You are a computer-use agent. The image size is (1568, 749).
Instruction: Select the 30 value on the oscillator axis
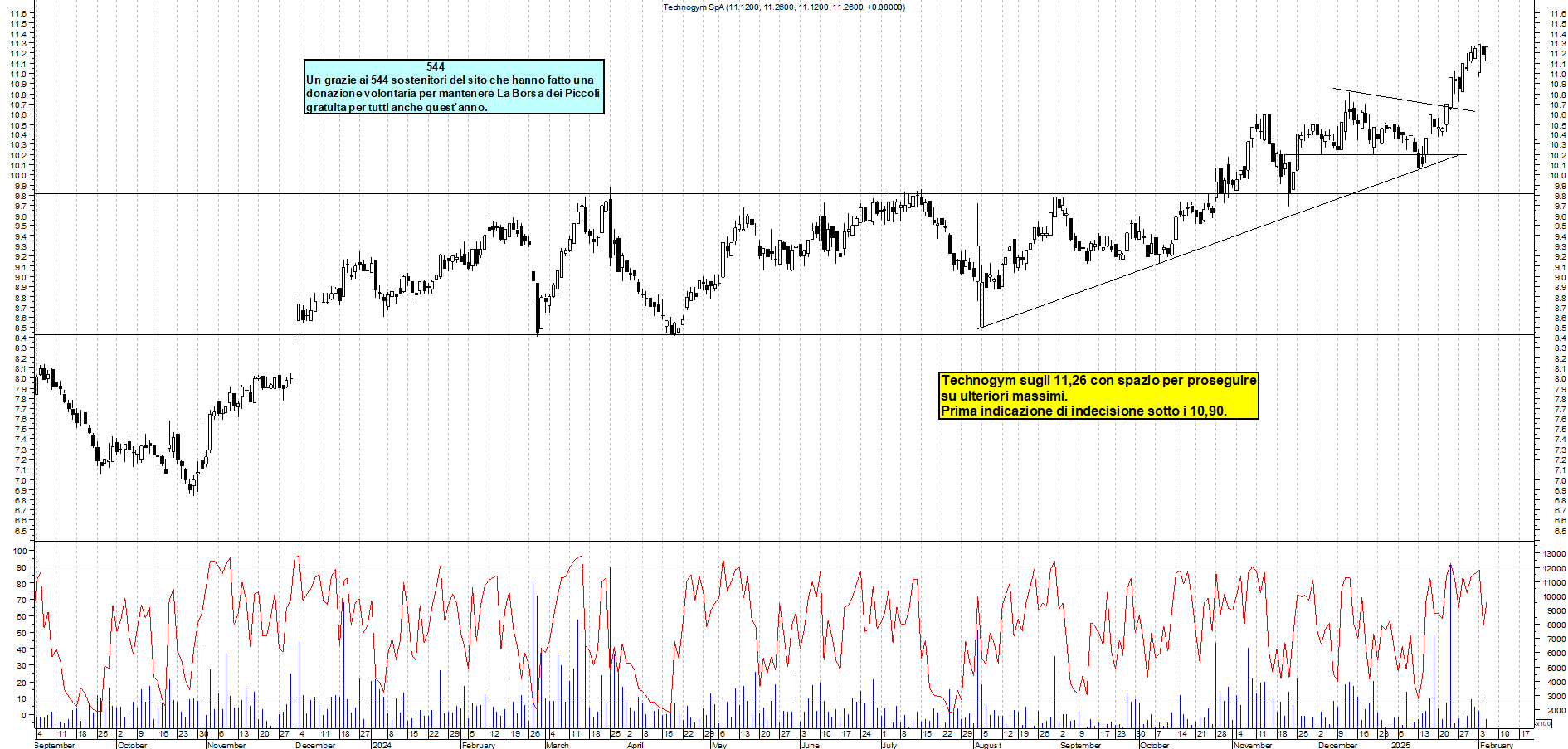point(22,665)
